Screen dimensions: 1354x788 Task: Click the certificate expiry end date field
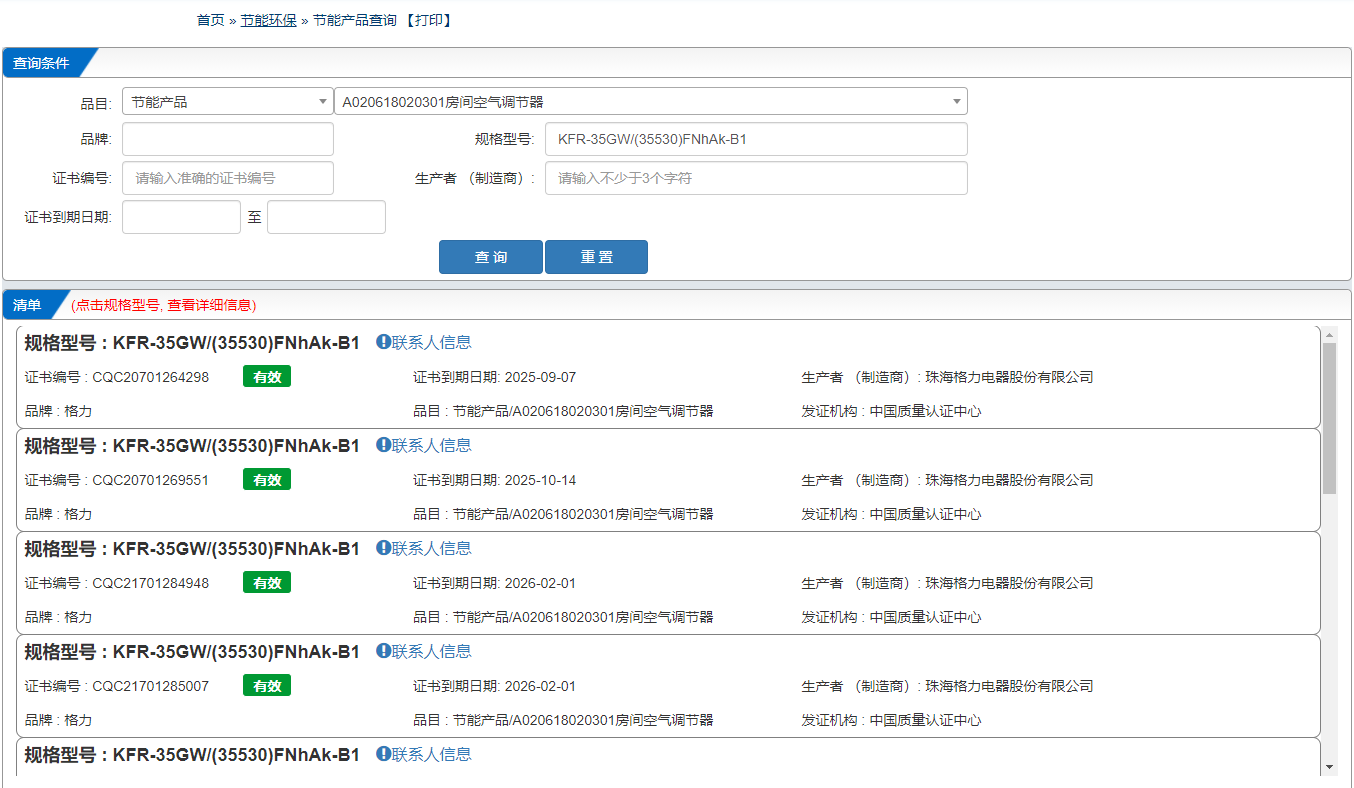326,217
